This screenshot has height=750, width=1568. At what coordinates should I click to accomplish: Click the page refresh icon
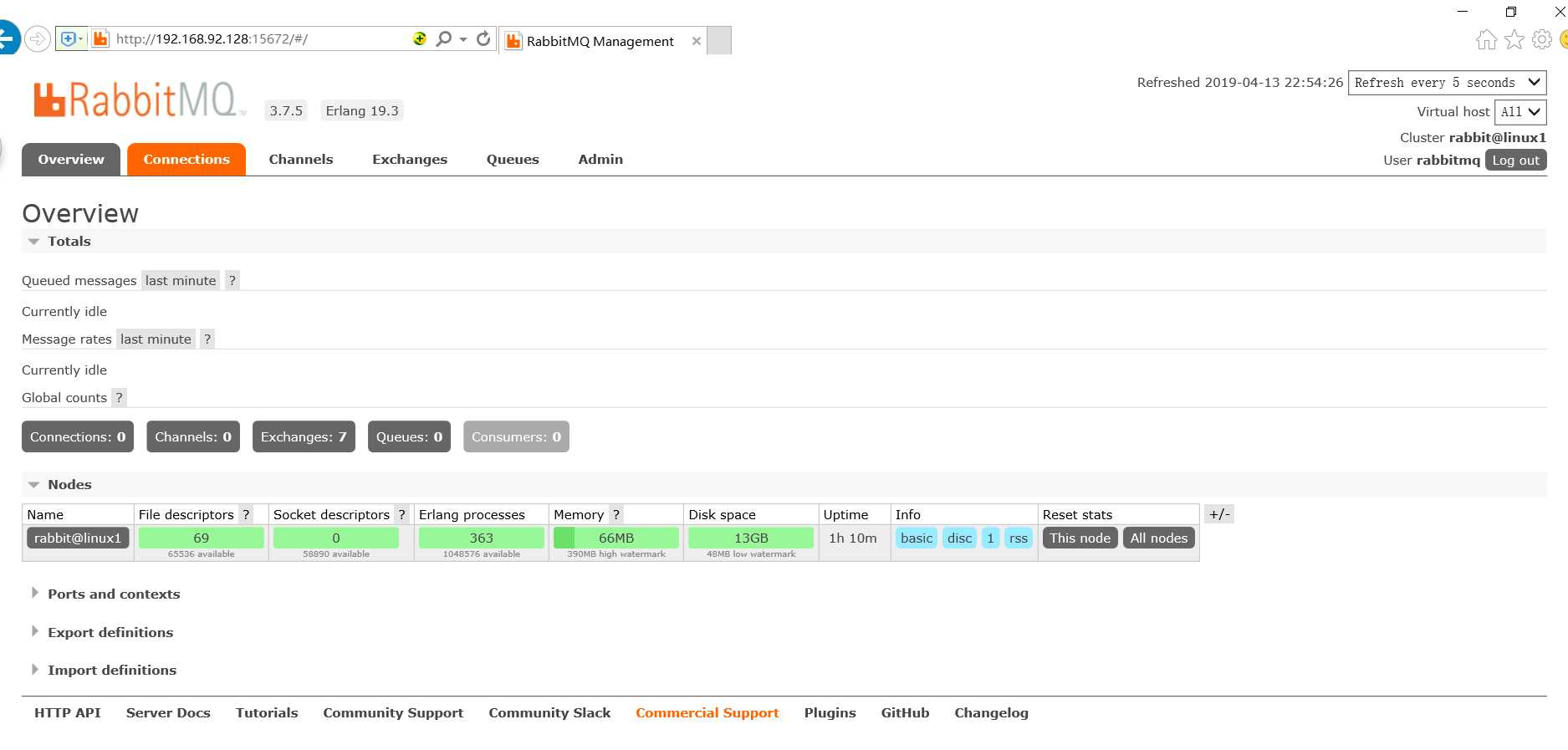(x=483, y=38)
